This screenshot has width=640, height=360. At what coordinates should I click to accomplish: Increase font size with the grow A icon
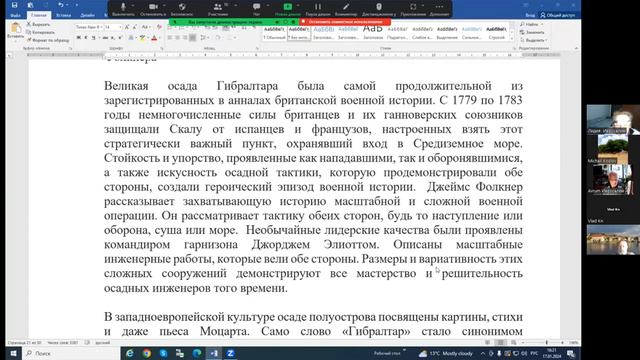(127, 27)
